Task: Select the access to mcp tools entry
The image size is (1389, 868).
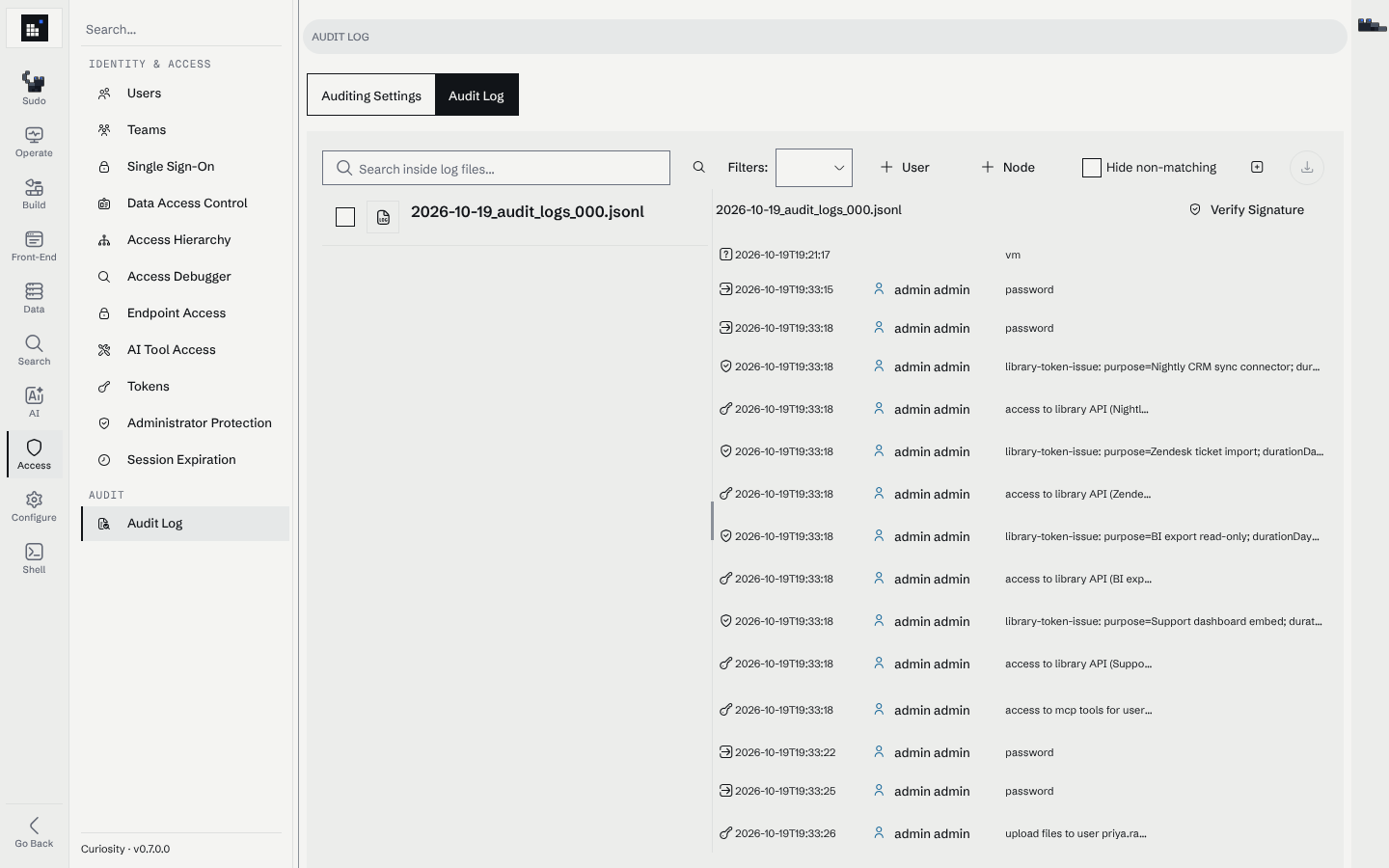Action: [x=1022, y=710]
